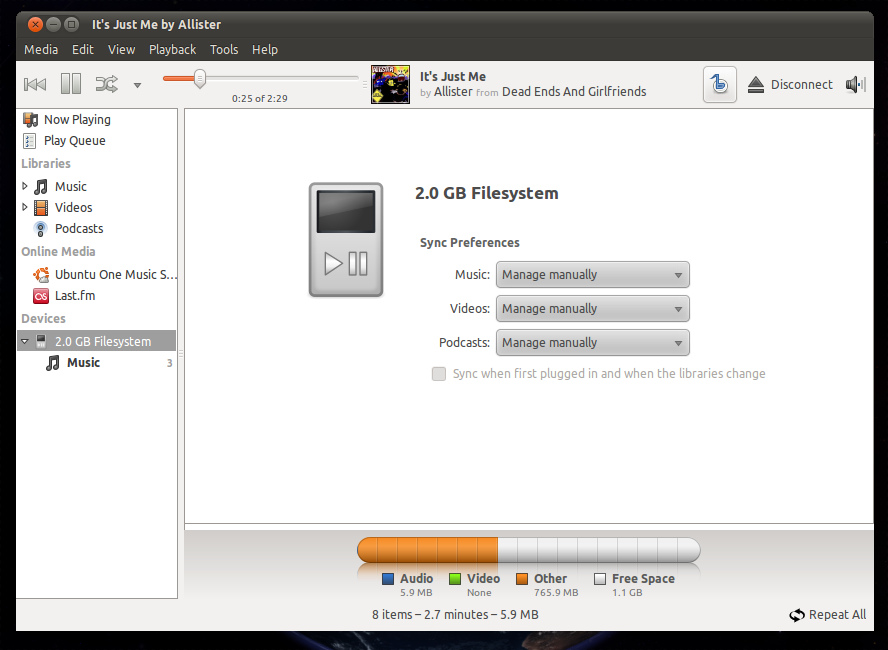Click the previous track button
888x650 pixels.
click(35, 85)
